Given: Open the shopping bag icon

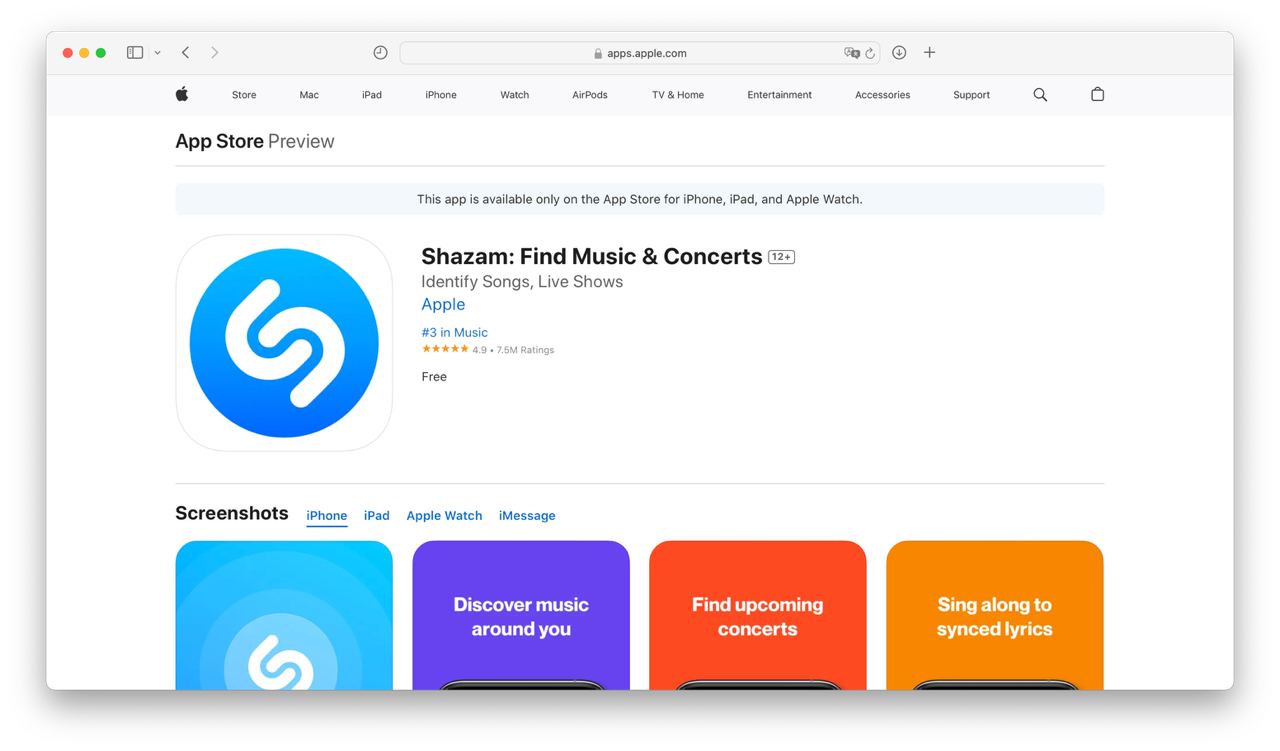Looking at the screenshot, I should pyautogui.click(x=1097, y=94).
